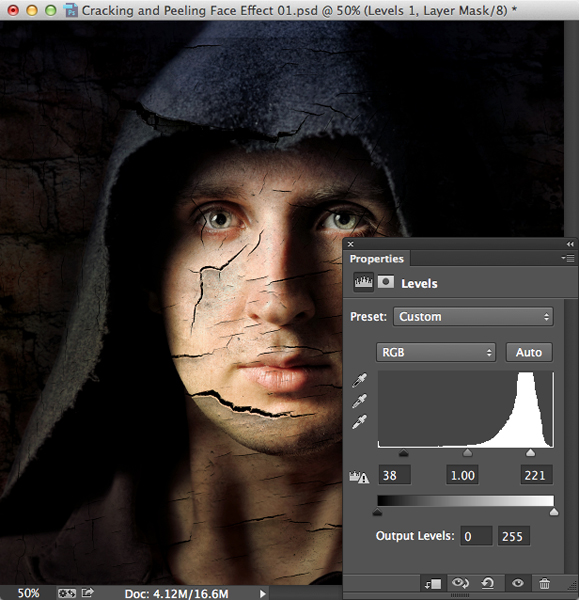Viewport: 579px width, 600px height.
Task: Collapse the Properties panel with double arrows
Action: (570, 244)
